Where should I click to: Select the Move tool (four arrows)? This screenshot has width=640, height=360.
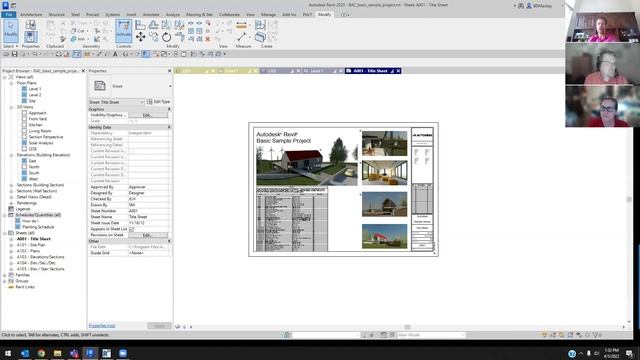pos(140,37)
